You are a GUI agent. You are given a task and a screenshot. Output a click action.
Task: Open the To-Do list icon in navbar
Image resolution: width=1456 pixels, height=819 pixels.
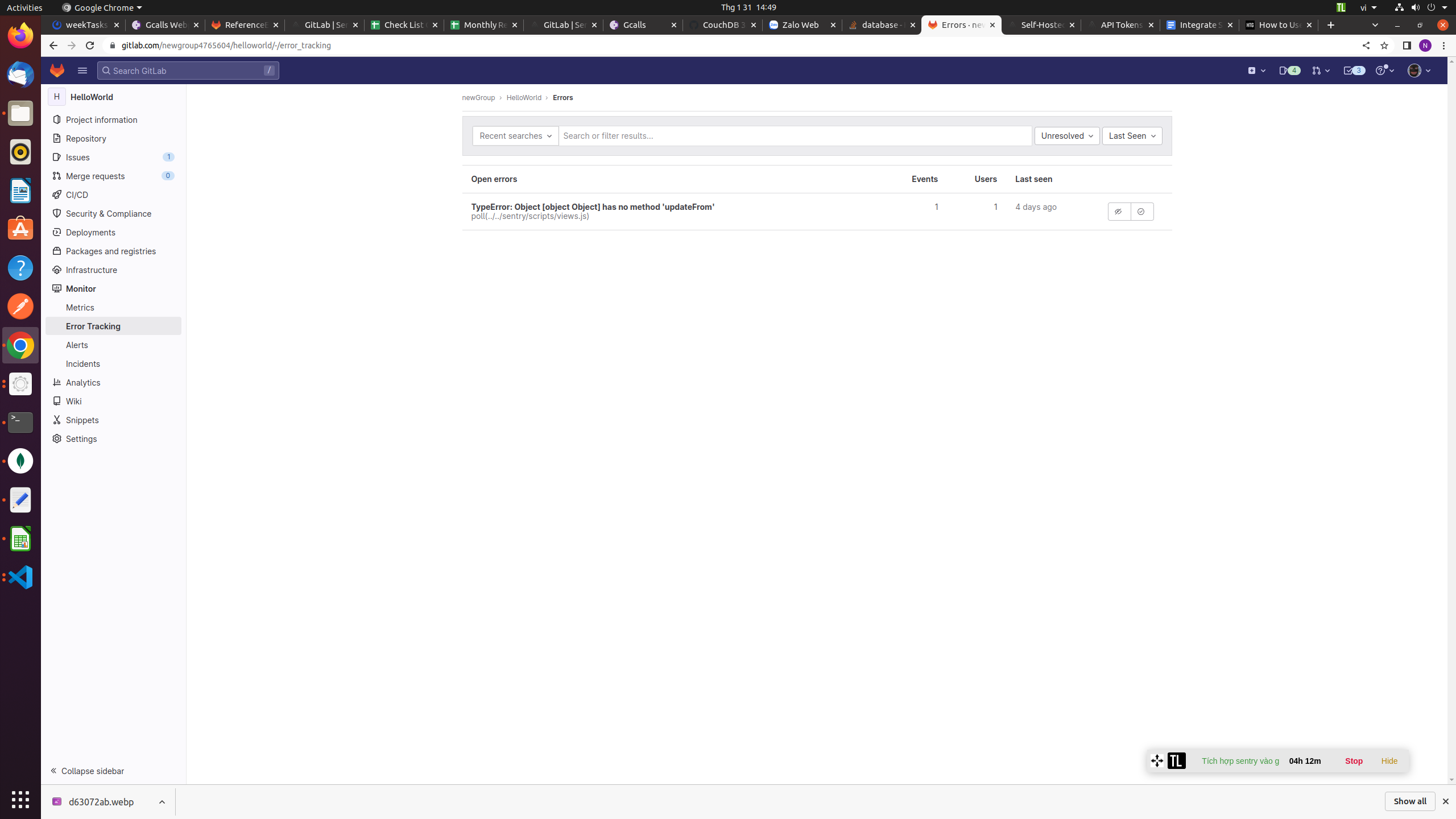point(1353,71)
